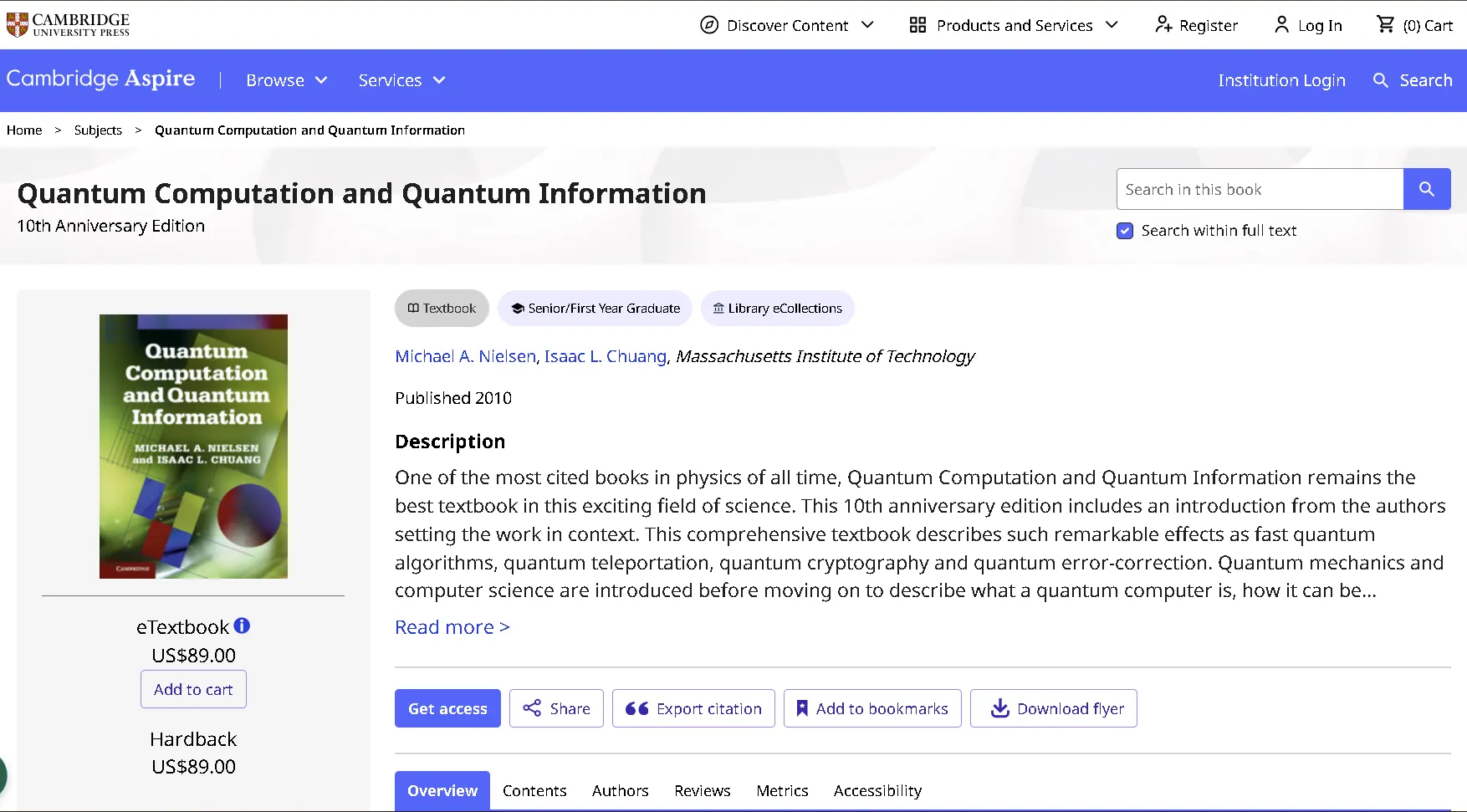This screenshot has width=1467, height=812.
Task: Open site Search via the magnifier icon
Action: coord(1380,80)
